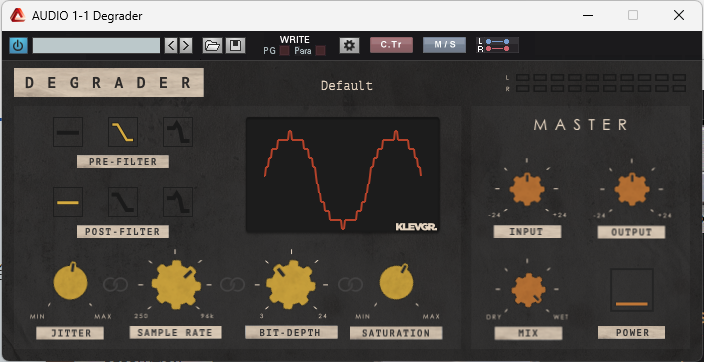Go to previous preset with left arrow
This screenshot has height=362, width=704.
click(x=171, y=45)
